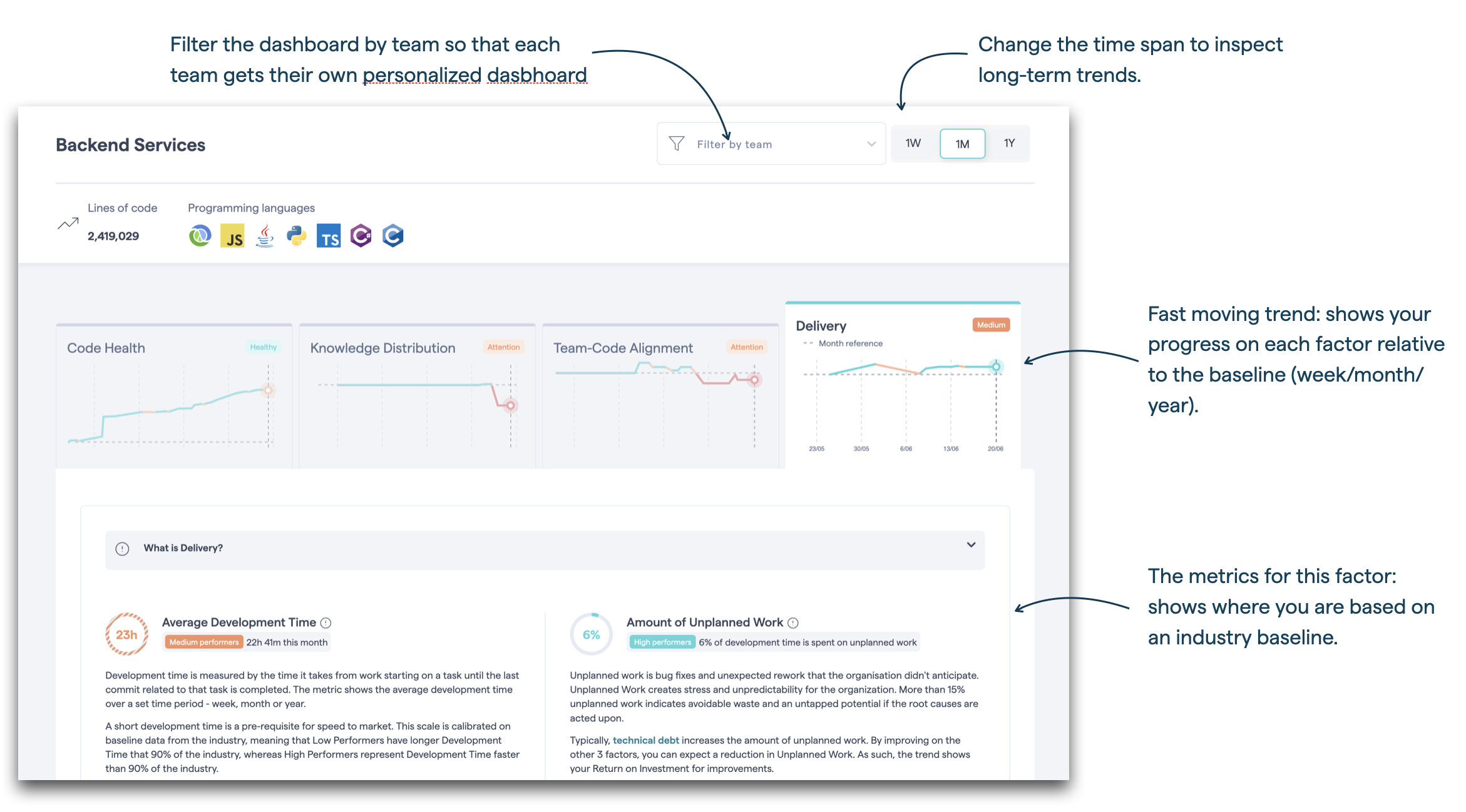Screen dimensions: 1466x812
Task: Click the C++ icon in languages
Action: pos(394,235)
